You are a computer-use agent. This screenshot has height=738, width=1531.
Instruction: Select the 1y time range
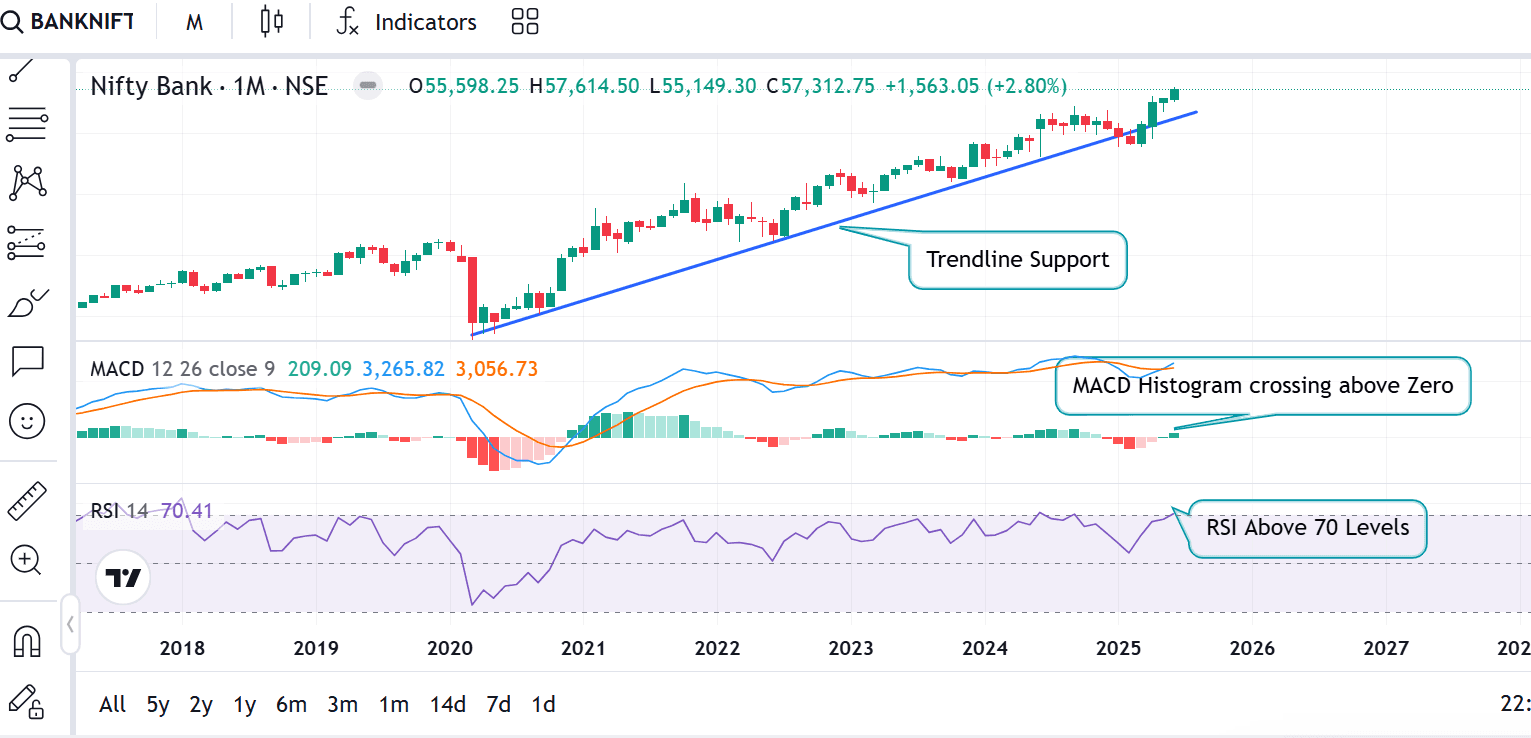click(245, 704)
